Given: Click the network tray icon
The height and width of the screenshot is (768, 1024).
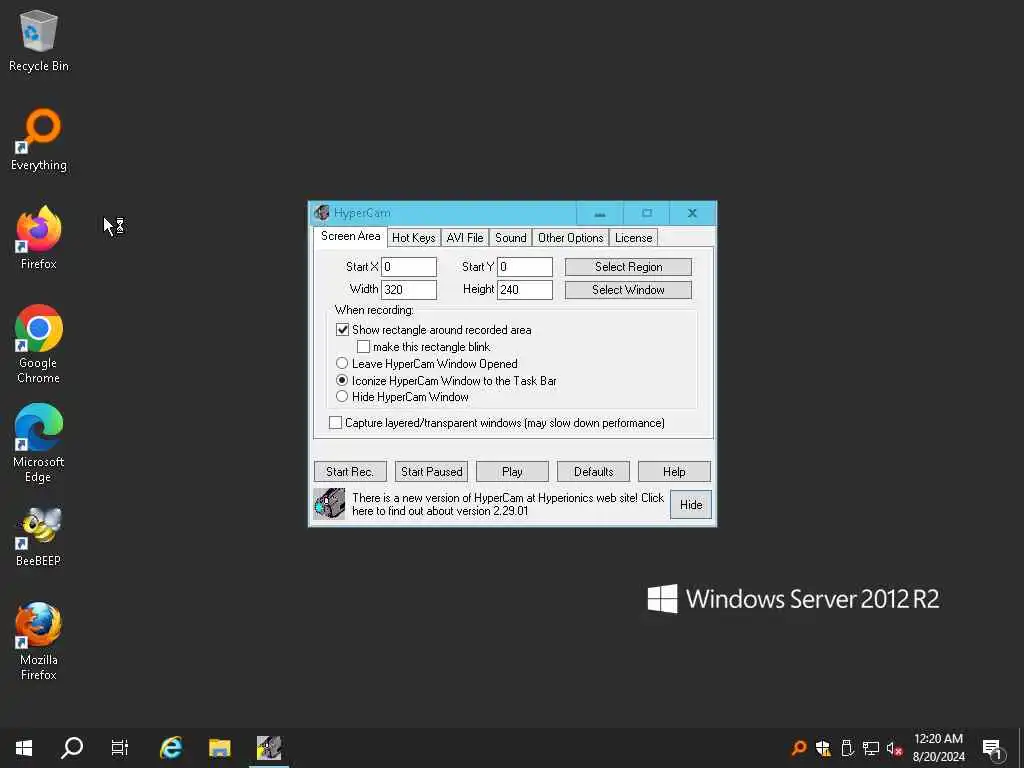Looking at the screenshot, I should [x=871, y=748].
